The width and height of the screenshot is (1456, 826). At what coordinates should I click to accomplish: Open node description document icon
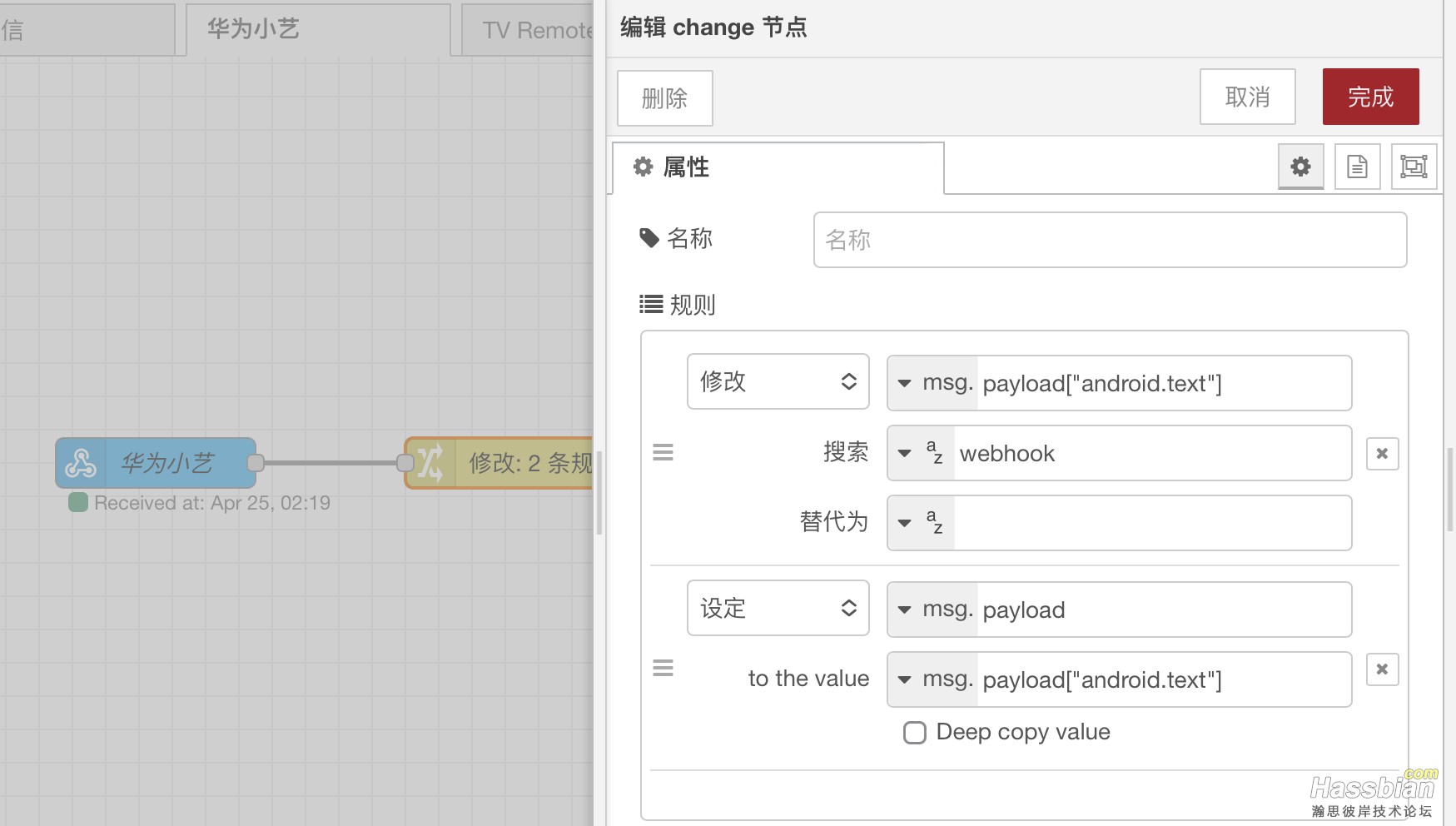pos(1357,167)
